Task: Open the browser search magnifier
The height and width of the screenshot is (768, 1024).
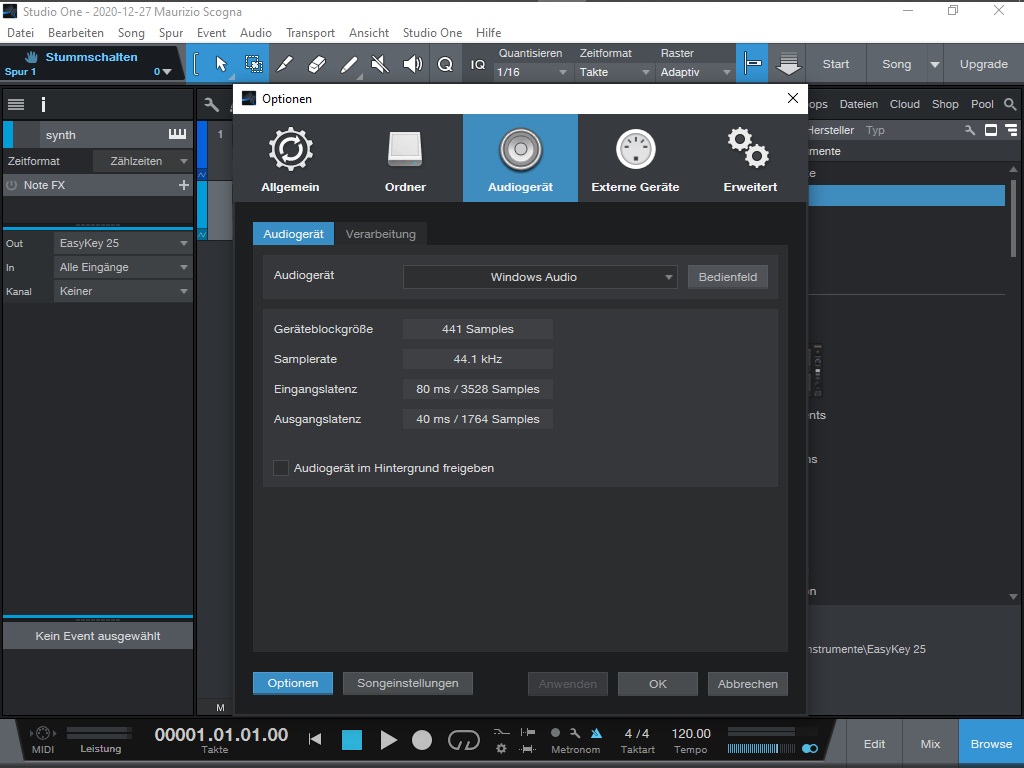Action: coord(1010,104)
